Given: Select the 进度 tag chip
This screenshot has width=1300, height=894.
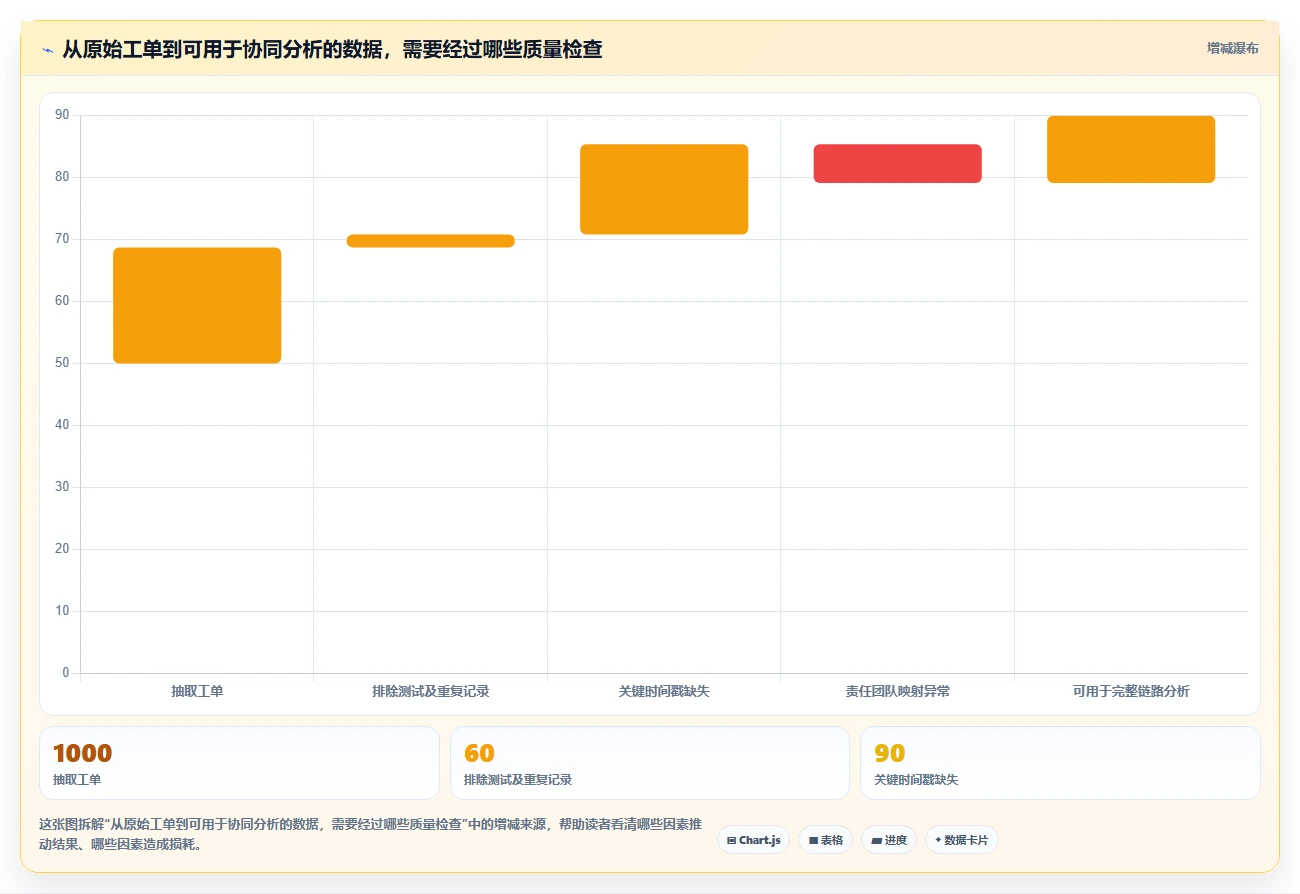Looking at the screenshot, I should tap(888, 840).
